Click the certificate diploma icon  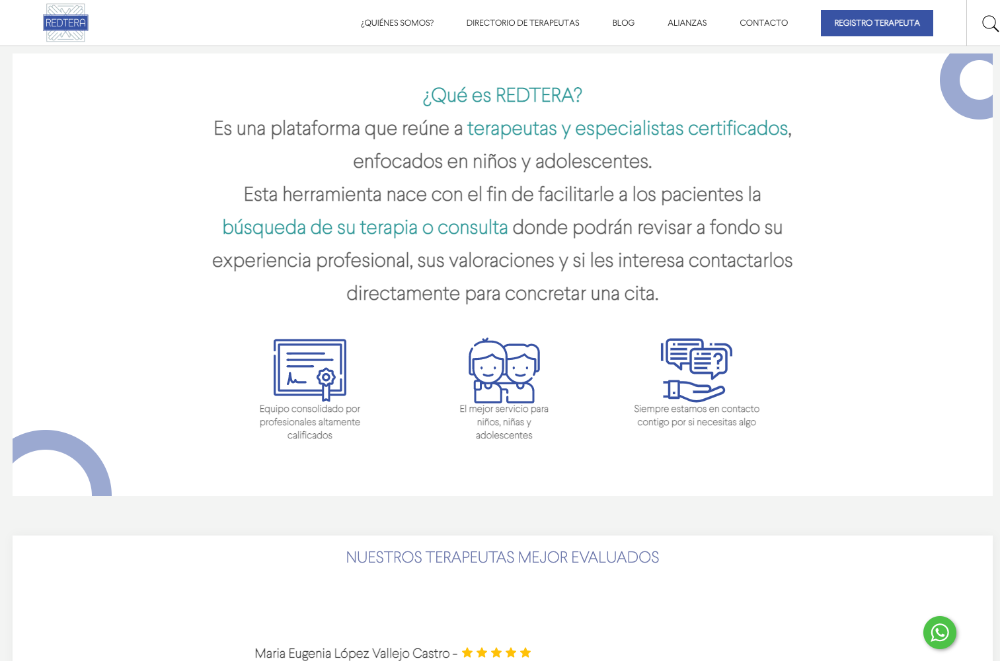[x=310, y=369]
